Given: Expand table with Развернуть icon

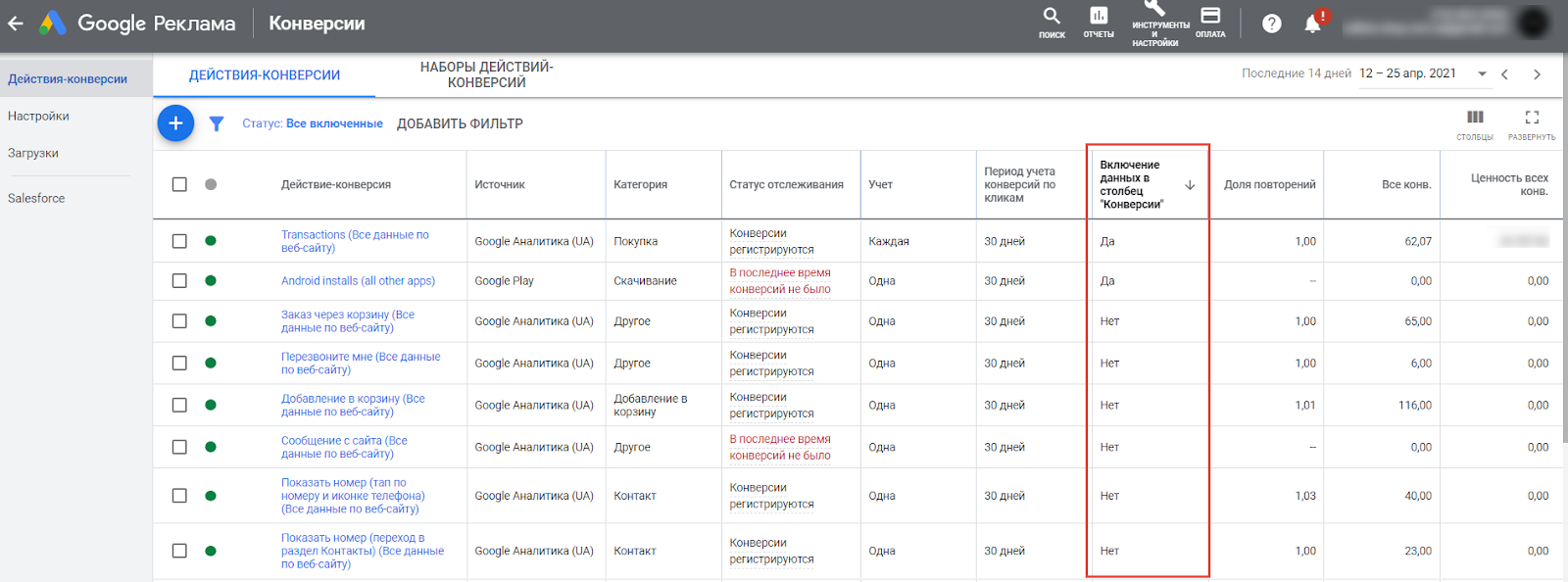Looking at the screenshot, I should pyautogui.click(x=1532, y=122).
